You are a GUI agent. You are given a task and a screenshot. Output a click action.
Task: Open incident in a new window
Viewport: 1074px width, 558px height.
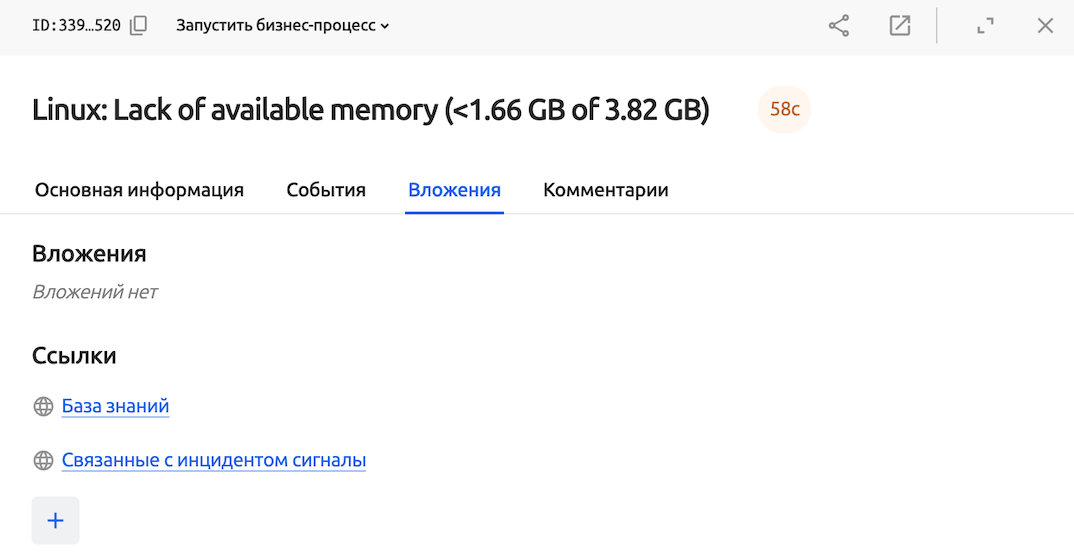(x=900, y=26)
